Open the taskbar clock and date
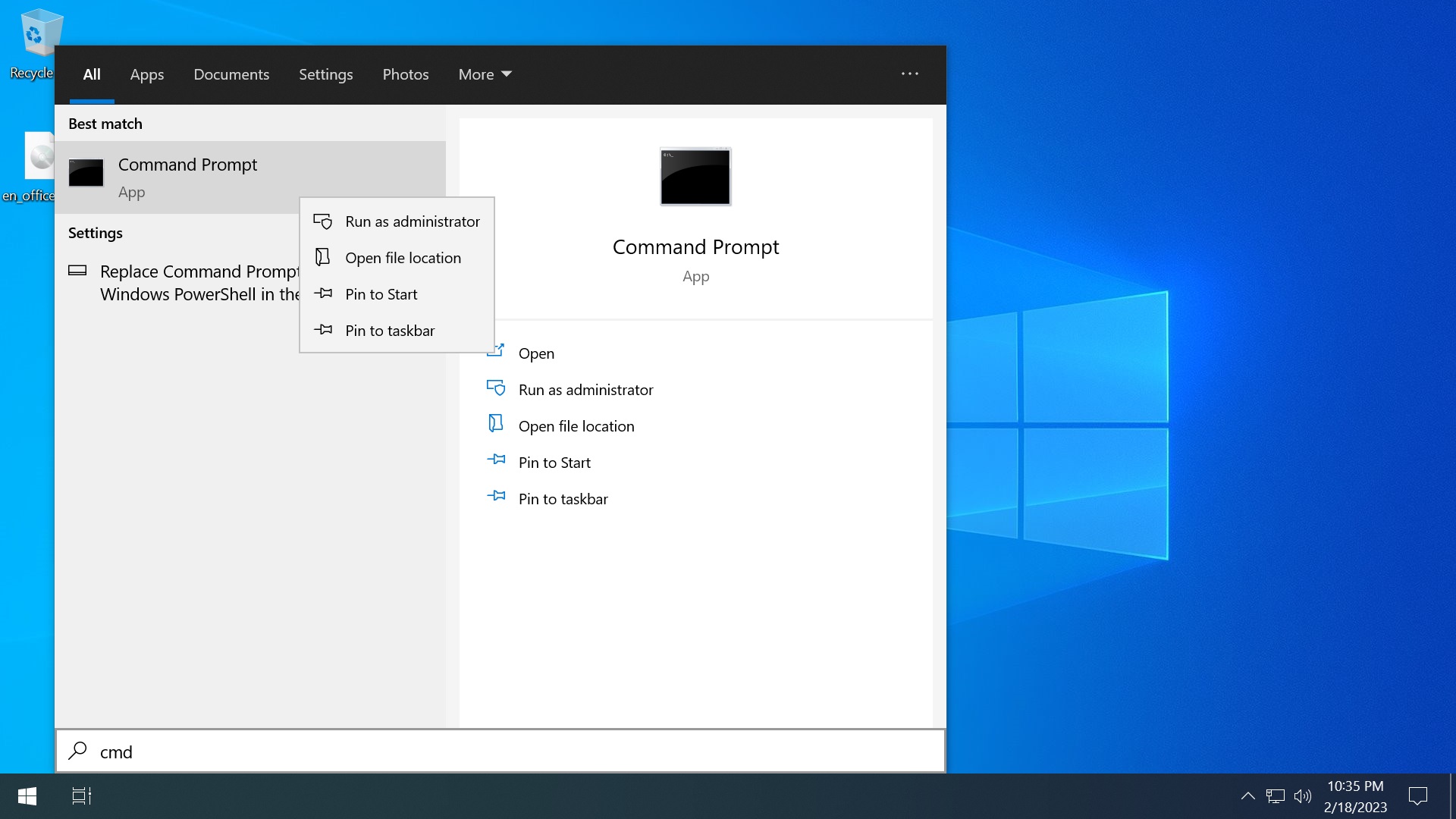1456x819 pixels. click(1355, 796)
